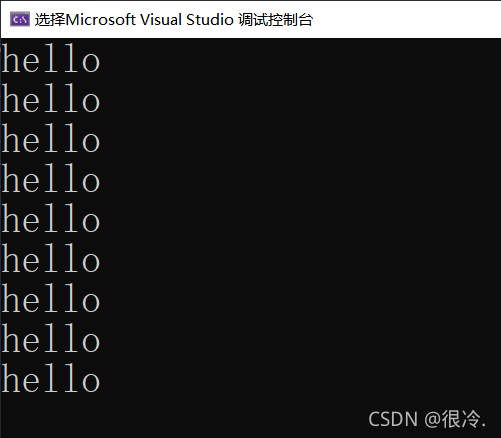Select the fourth hello output line
The image size is (501, 438).
(x=51, y=178)
